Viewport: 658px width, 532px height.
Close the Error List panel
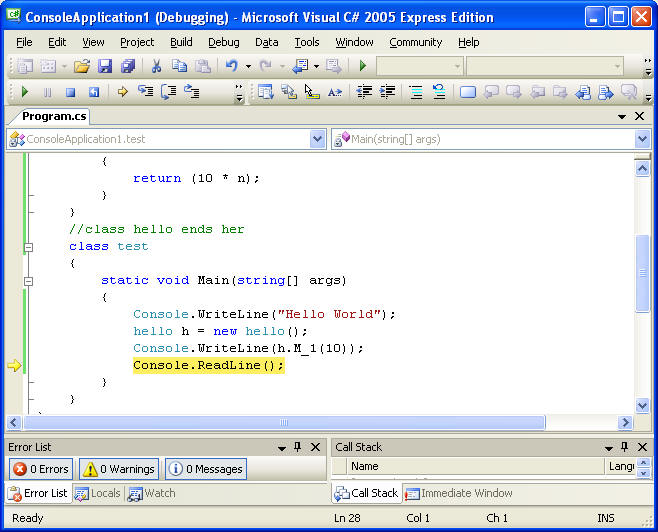[315, 447]
